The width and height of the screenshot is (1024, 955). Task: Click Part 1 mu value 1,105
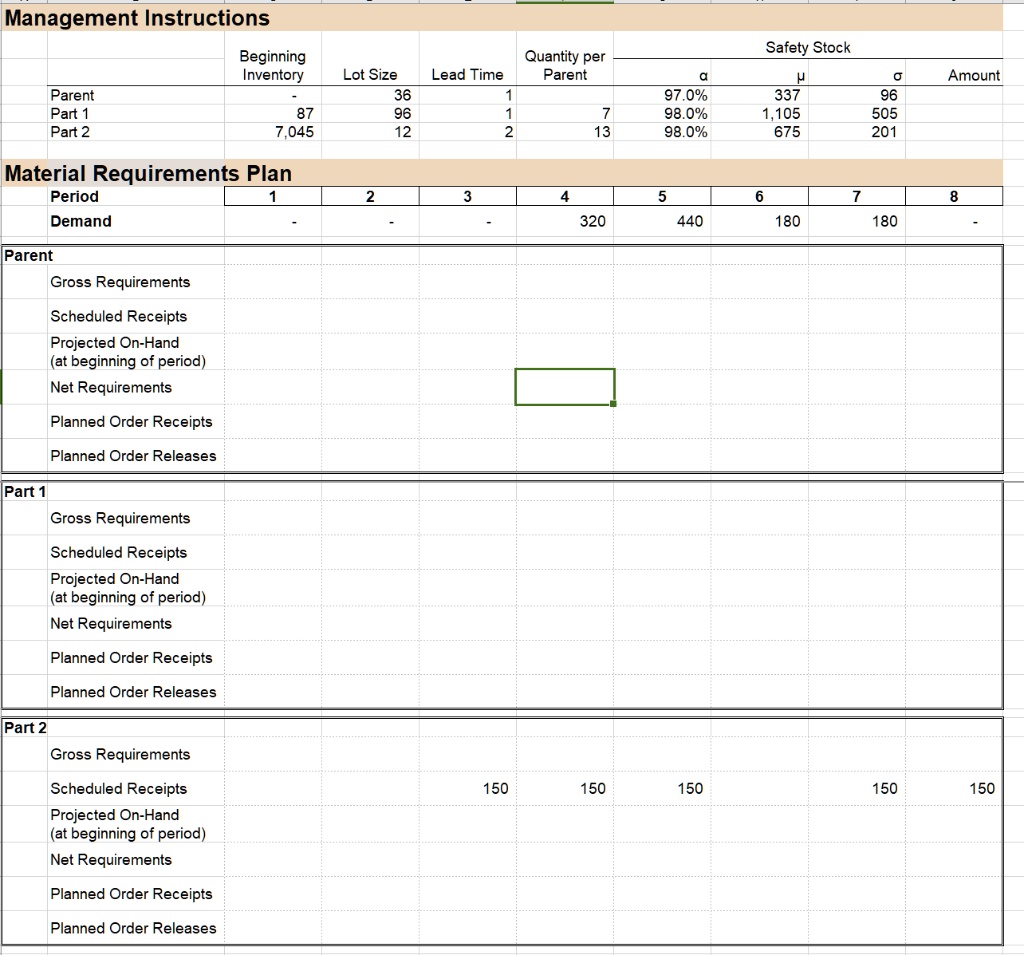[x=780, y=113]
